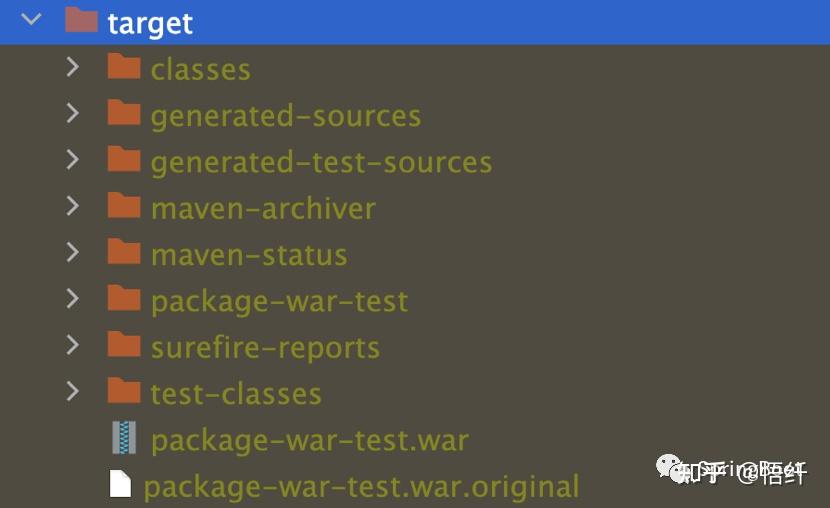The image size is (830, 508).
Task: Click the generated-sources folder icon
Action: tap(124, 114)
